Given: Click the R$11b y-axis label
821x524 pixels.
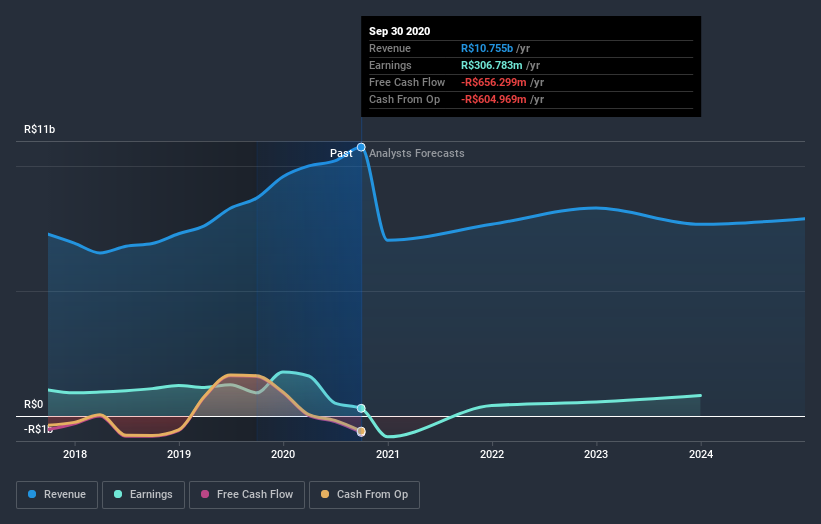Looking at the screenshot, I should pyautogui.click(x=39, y=129).
